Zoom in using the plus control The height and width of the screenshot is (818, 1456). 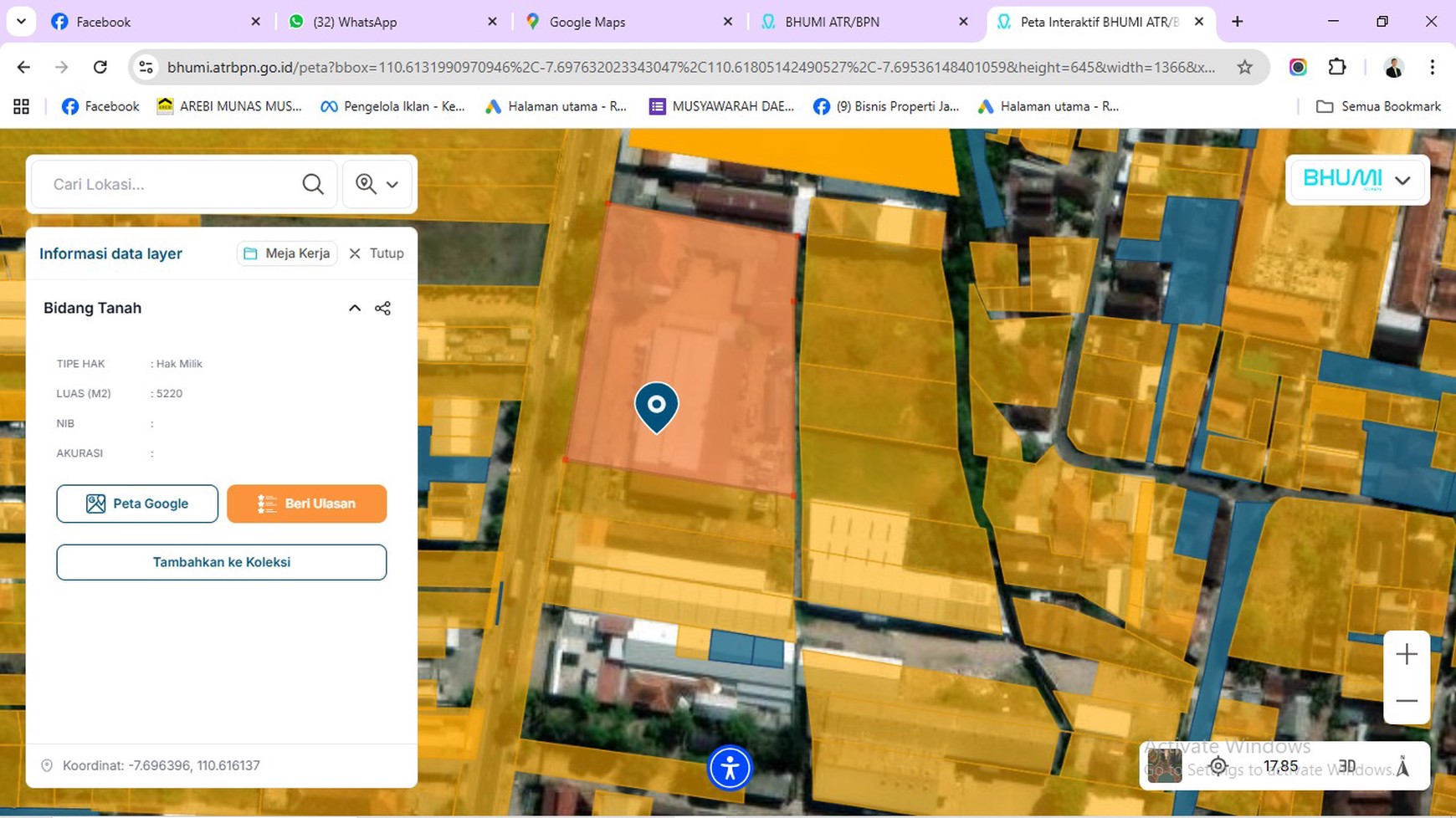(1406, 653)
